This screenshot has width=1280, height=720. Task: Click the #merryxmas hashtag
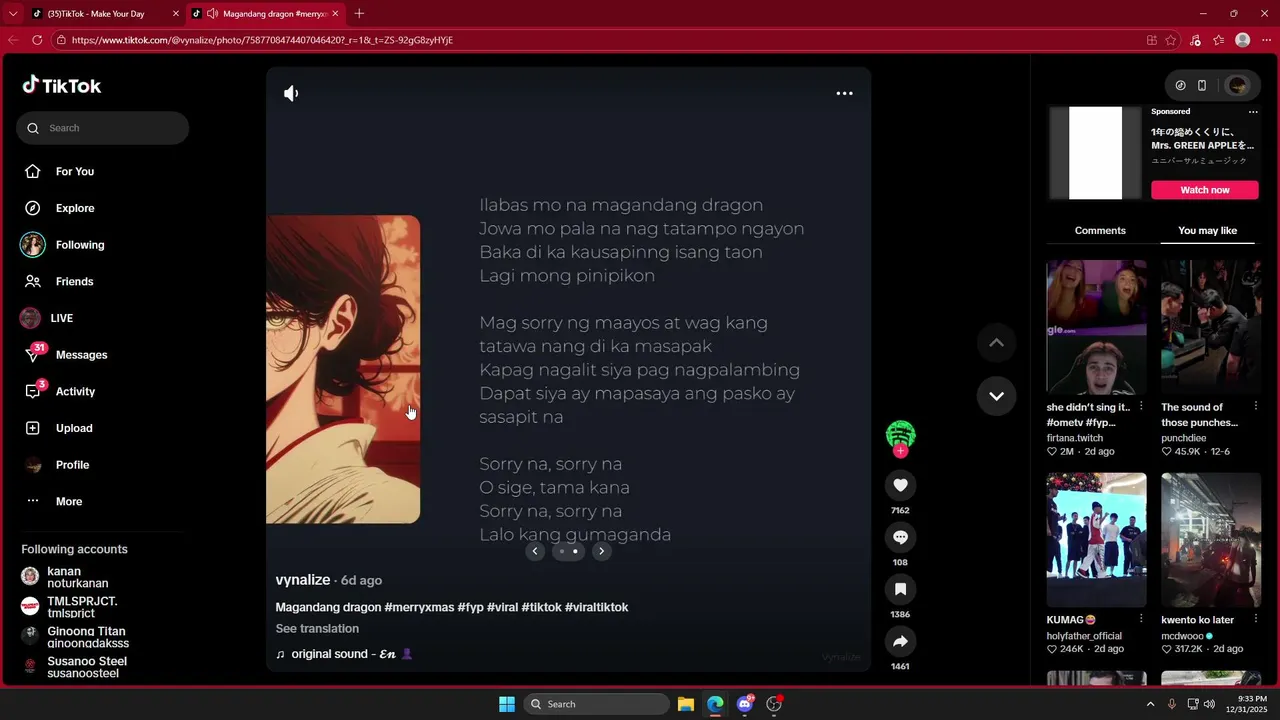(419, 607)
